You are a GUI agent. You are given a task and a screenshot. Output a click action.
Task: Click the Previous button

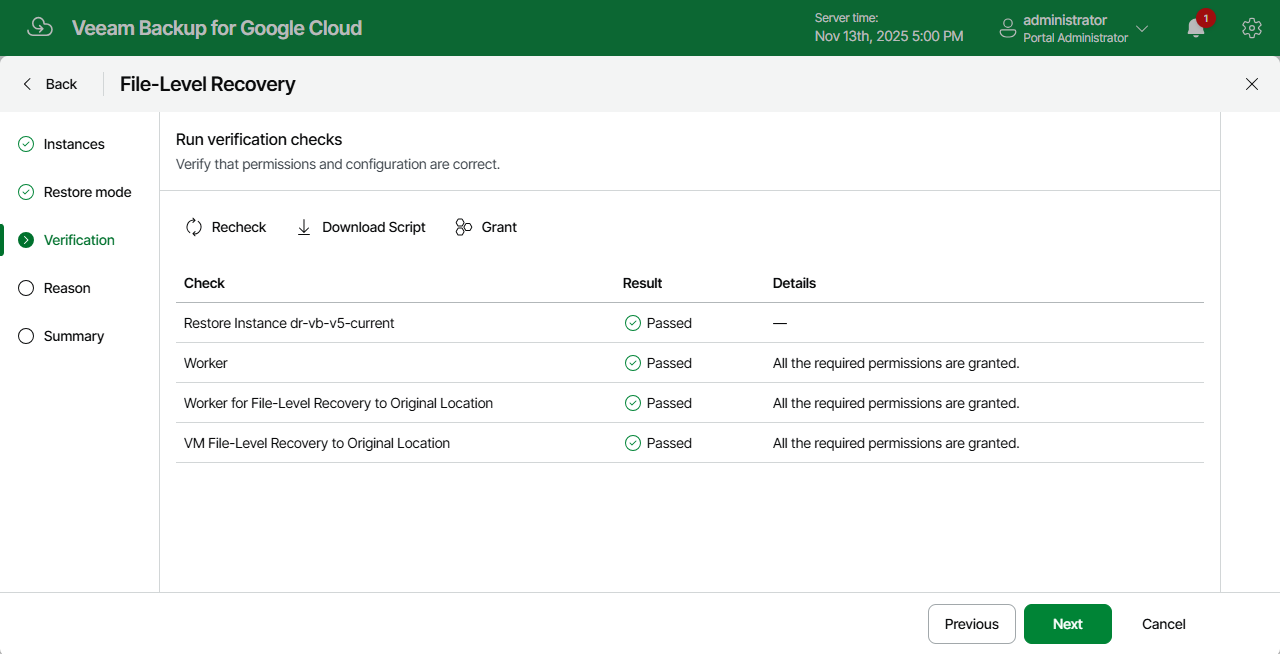972,624
